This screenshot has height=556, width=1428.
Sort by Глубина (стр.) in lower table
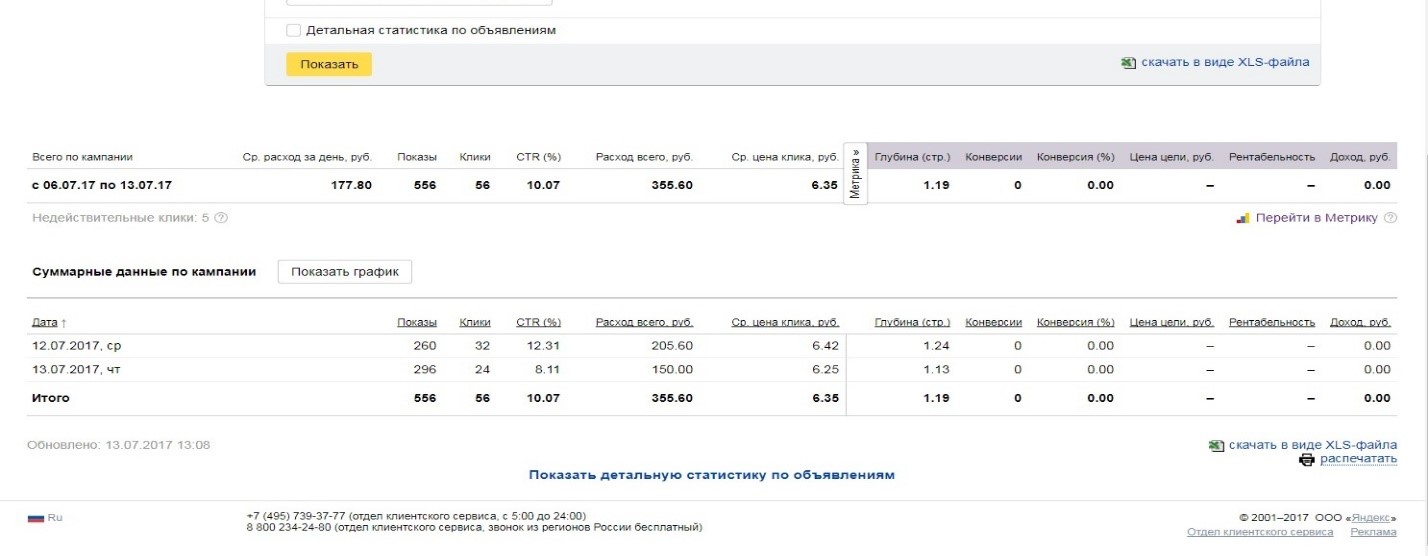912,322
